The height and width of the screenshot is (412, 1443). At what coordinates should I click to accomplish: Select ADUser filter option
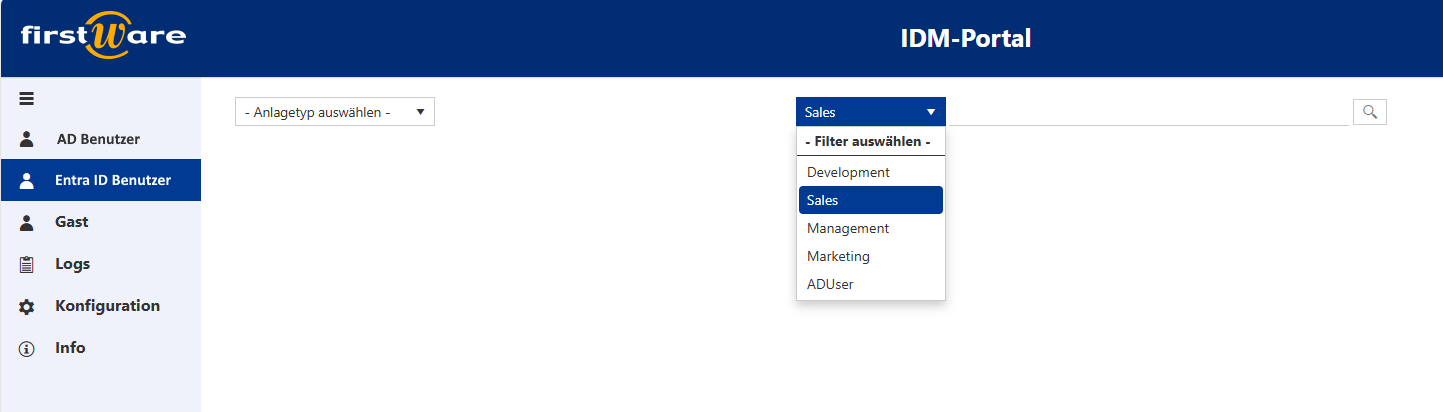click(x=871, y=284)
